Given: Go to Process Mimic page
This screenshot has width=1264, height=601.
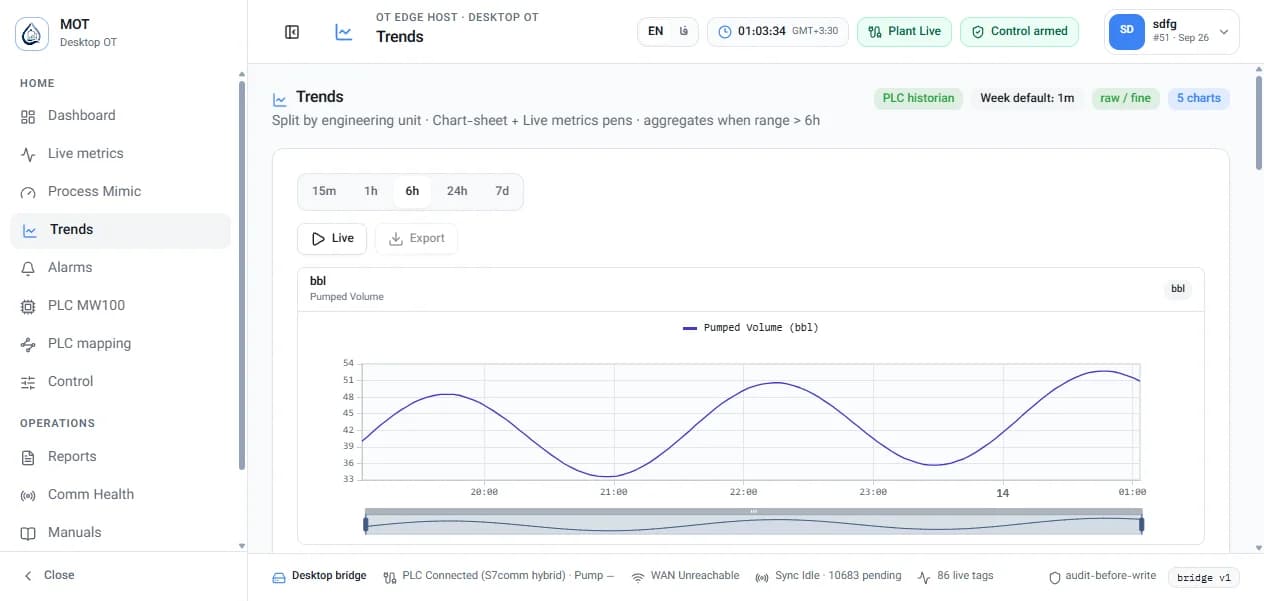Looking at the screenshot, I should click(x=120, y=191).
